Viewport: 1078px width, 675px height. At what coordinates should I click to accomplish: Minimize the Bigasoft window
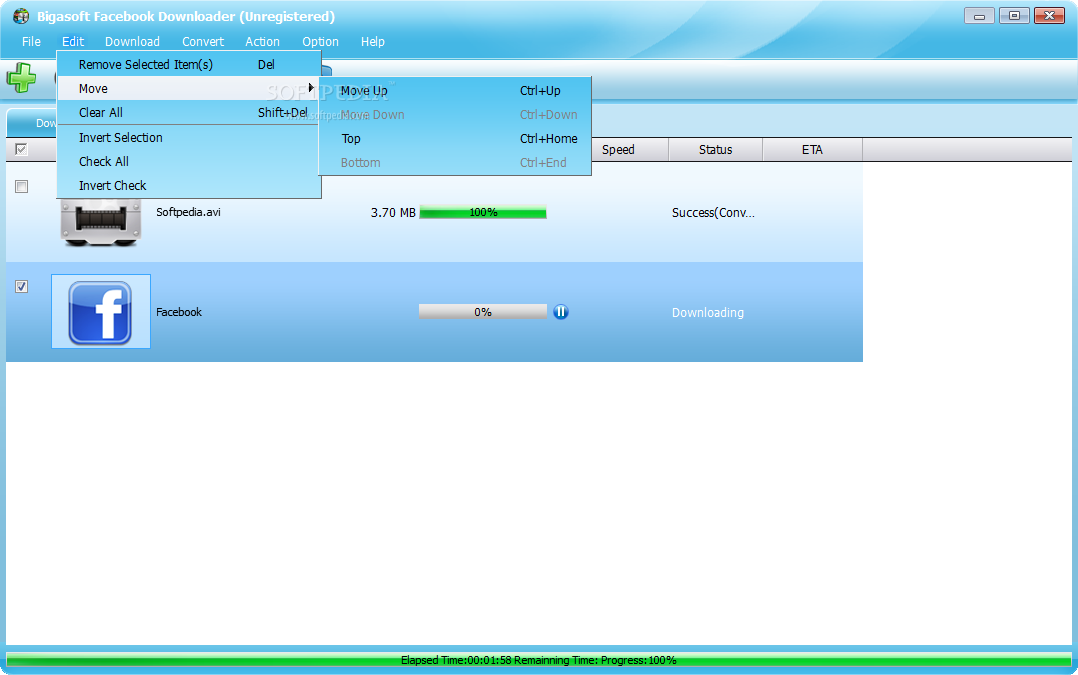pyautogui.click(x=979, y=16)
